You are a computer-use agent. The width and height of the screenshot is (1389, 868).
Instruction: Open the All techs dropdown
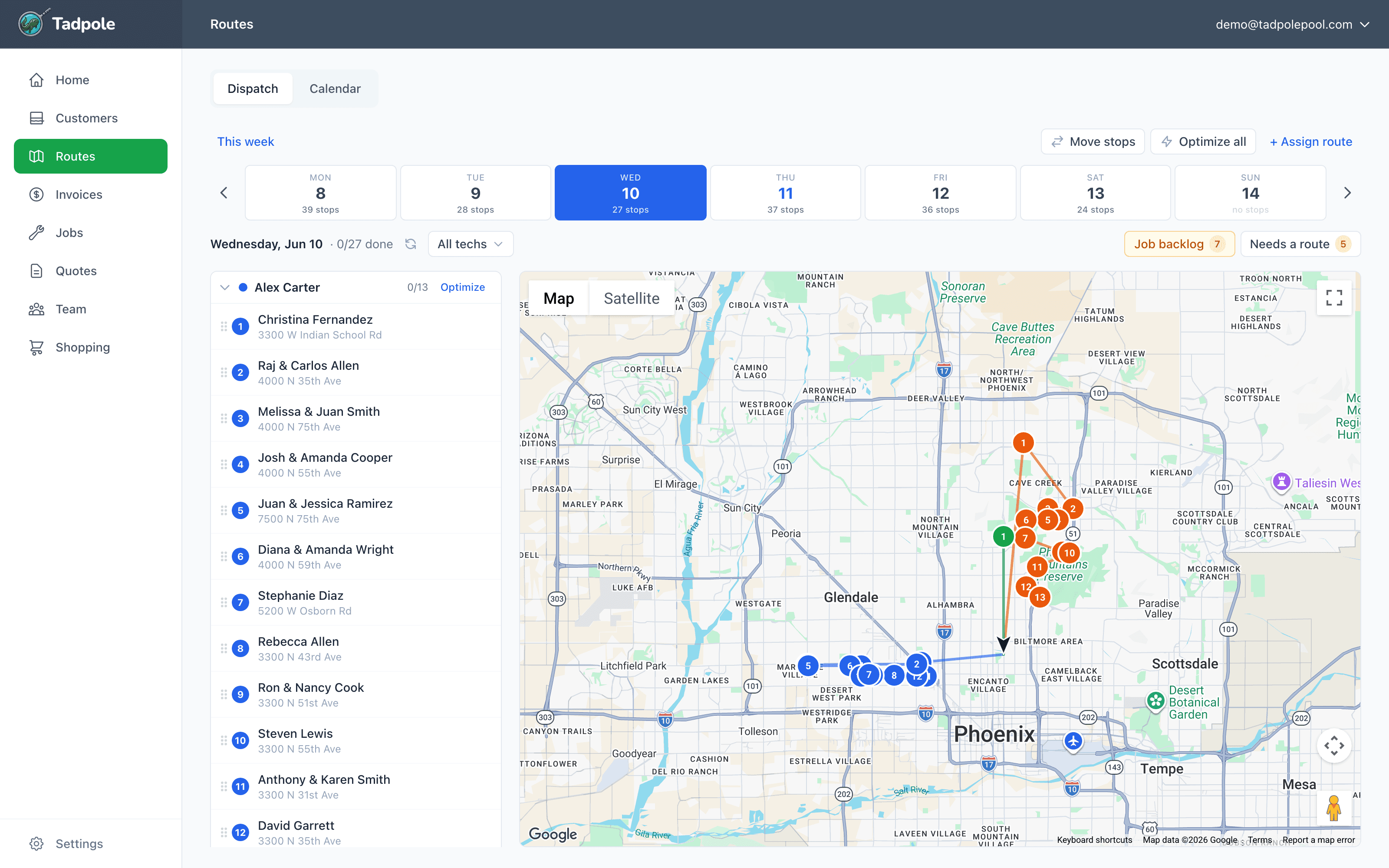(471, 244)
